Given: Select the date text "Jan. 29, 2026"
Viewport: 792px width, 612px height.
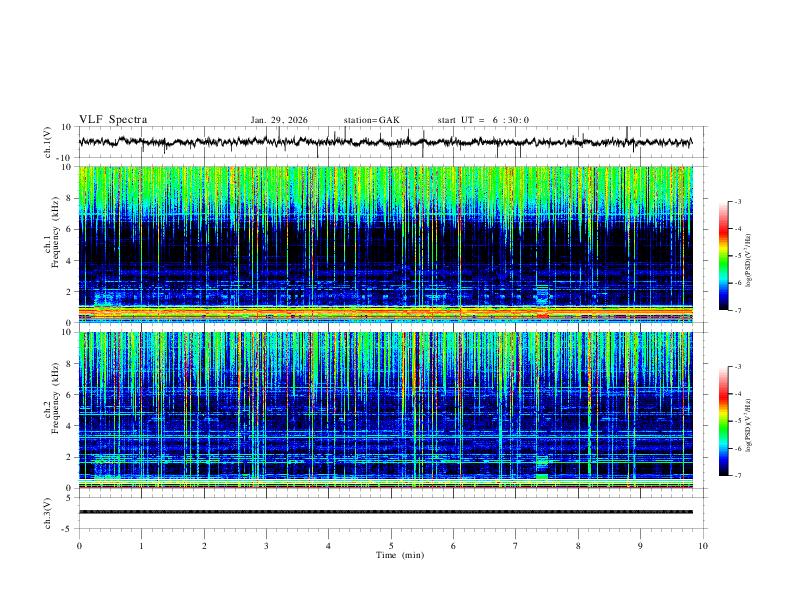Looking at the screenshot, I should click(279, 120).
